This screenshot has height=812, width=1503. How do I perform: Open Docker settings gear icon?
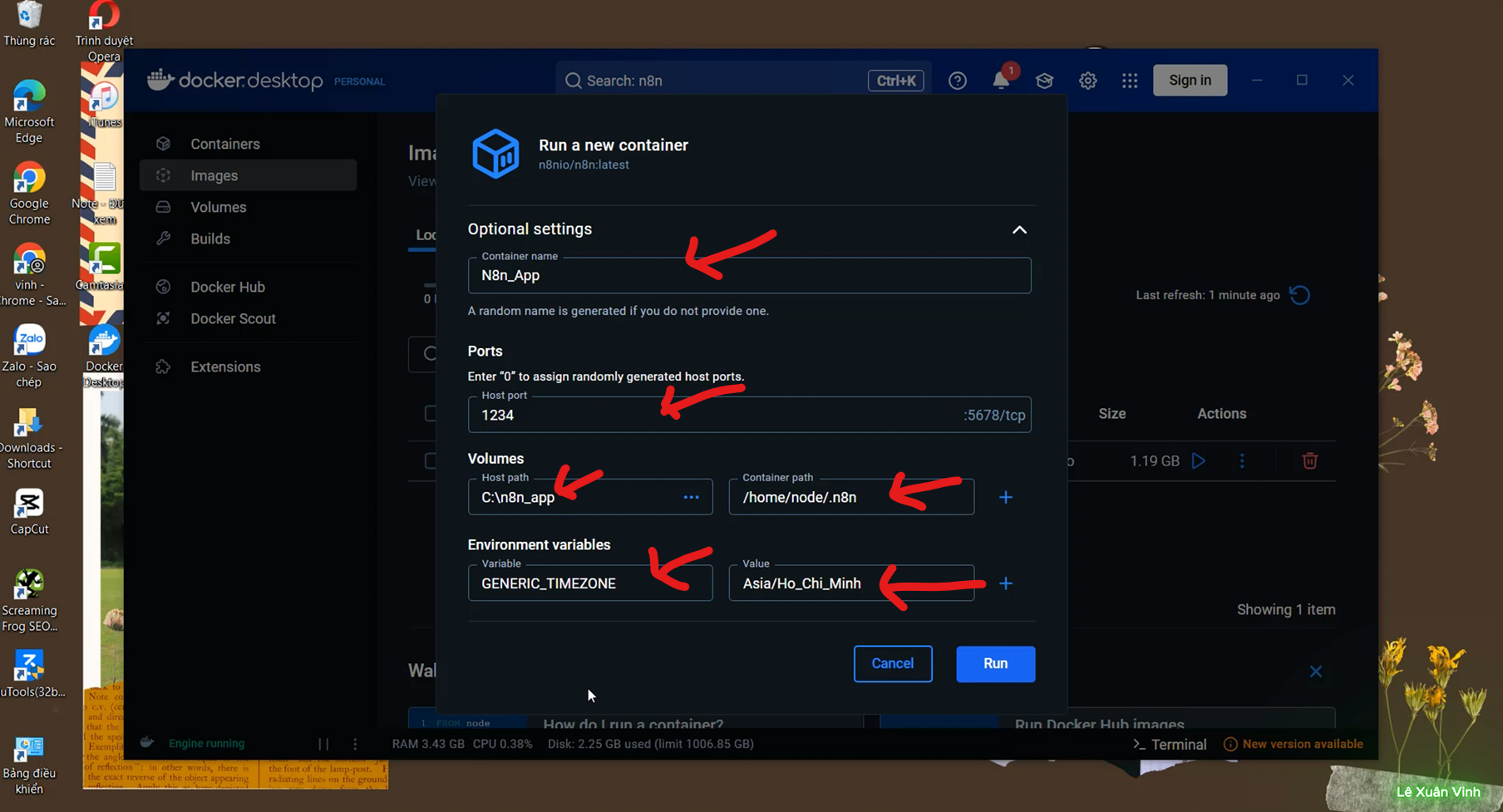[1087, 81]
